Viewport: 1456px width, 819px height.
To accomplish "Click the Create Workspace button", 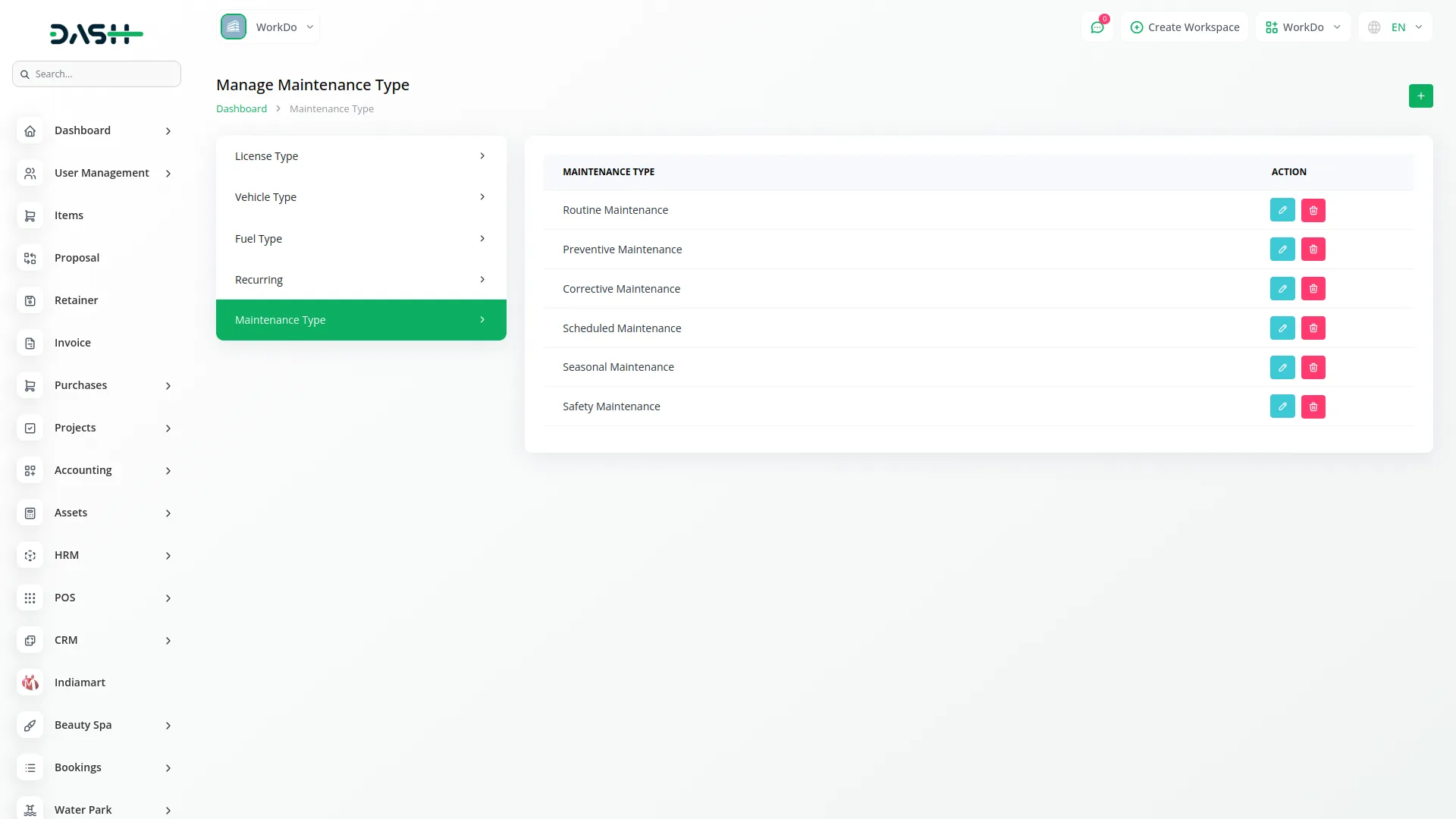I will [1185, 27].
